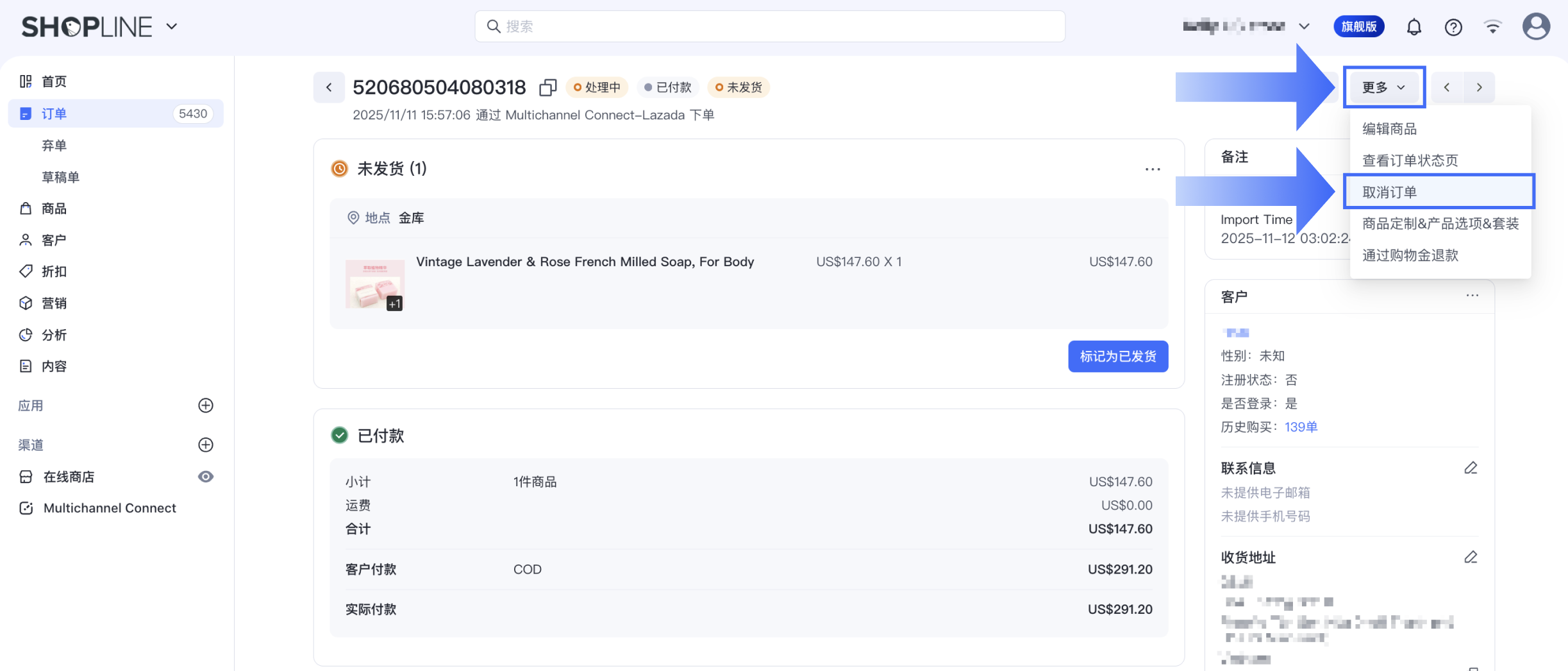Click the 处理中 status tag
The height and width of the screenshot is (671, 1568).
[x=597, y=87]
